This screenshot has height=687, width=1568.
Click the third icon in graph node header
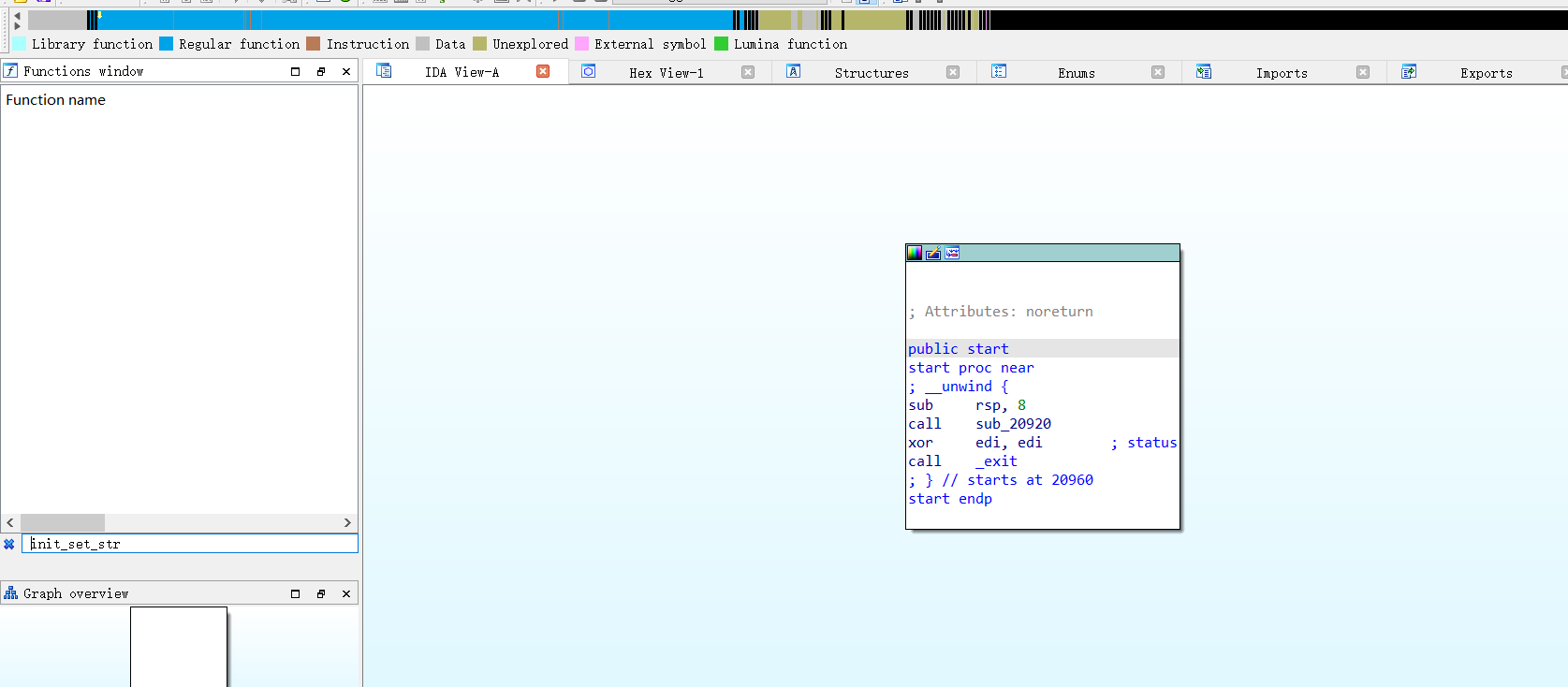(x=952, y=253)
